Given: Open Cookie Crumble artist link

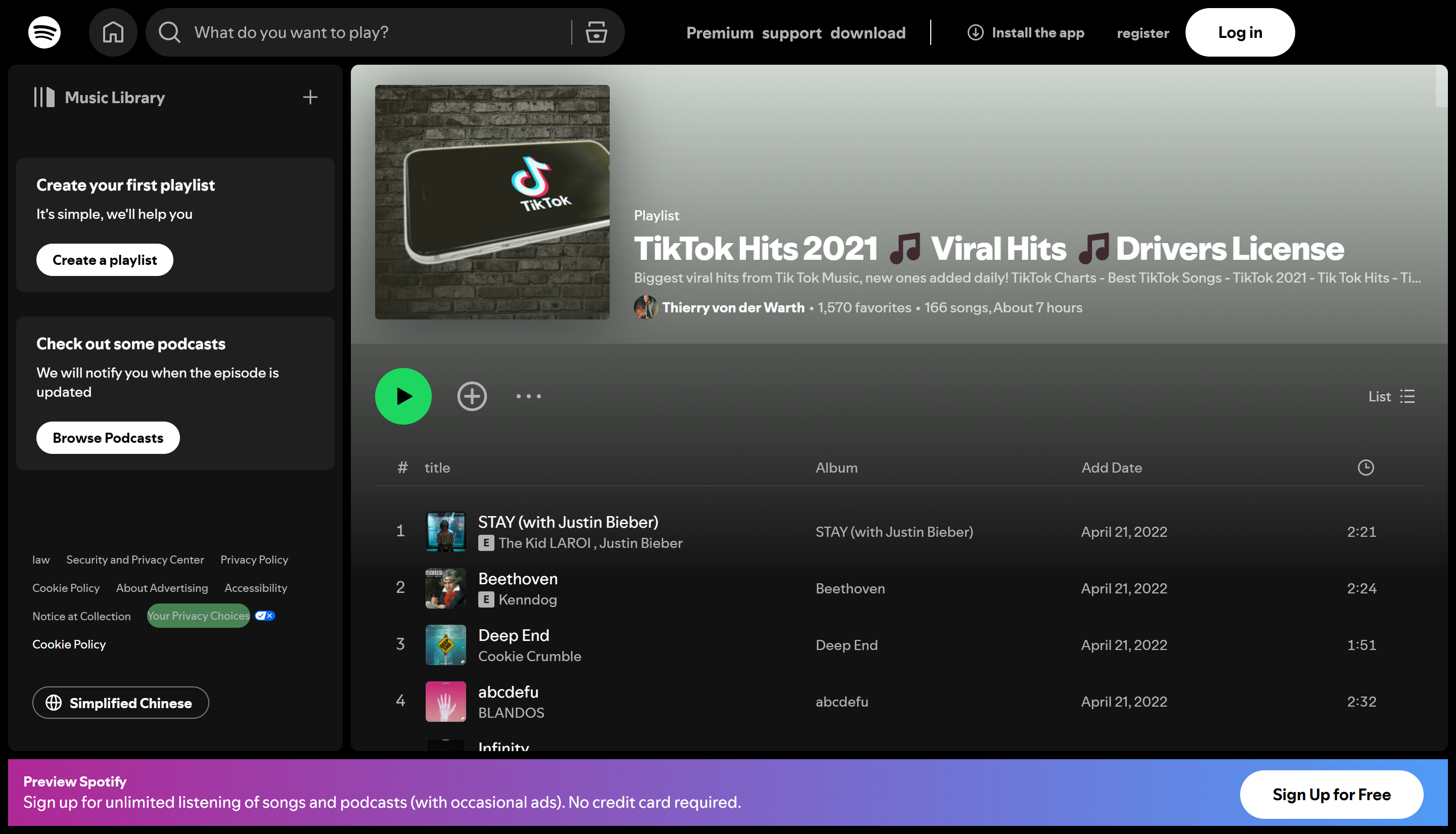Looking at the screenshot, I should (x=530, y=657).
